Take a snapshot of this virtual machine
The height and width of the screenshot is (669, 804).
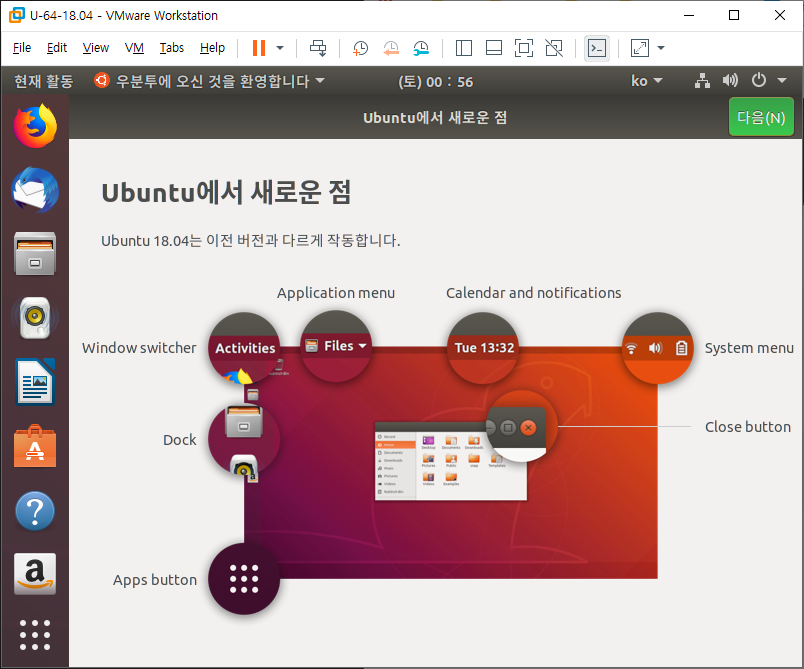click(360, 48)
